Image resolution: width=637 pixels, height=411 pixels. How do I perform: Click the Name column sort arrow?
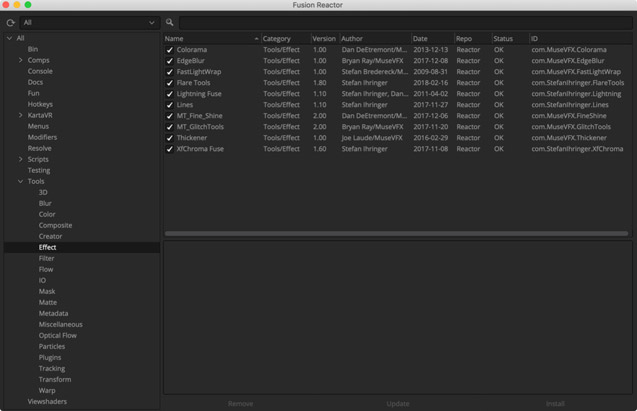pyautogui.click(x=256, y=39)
